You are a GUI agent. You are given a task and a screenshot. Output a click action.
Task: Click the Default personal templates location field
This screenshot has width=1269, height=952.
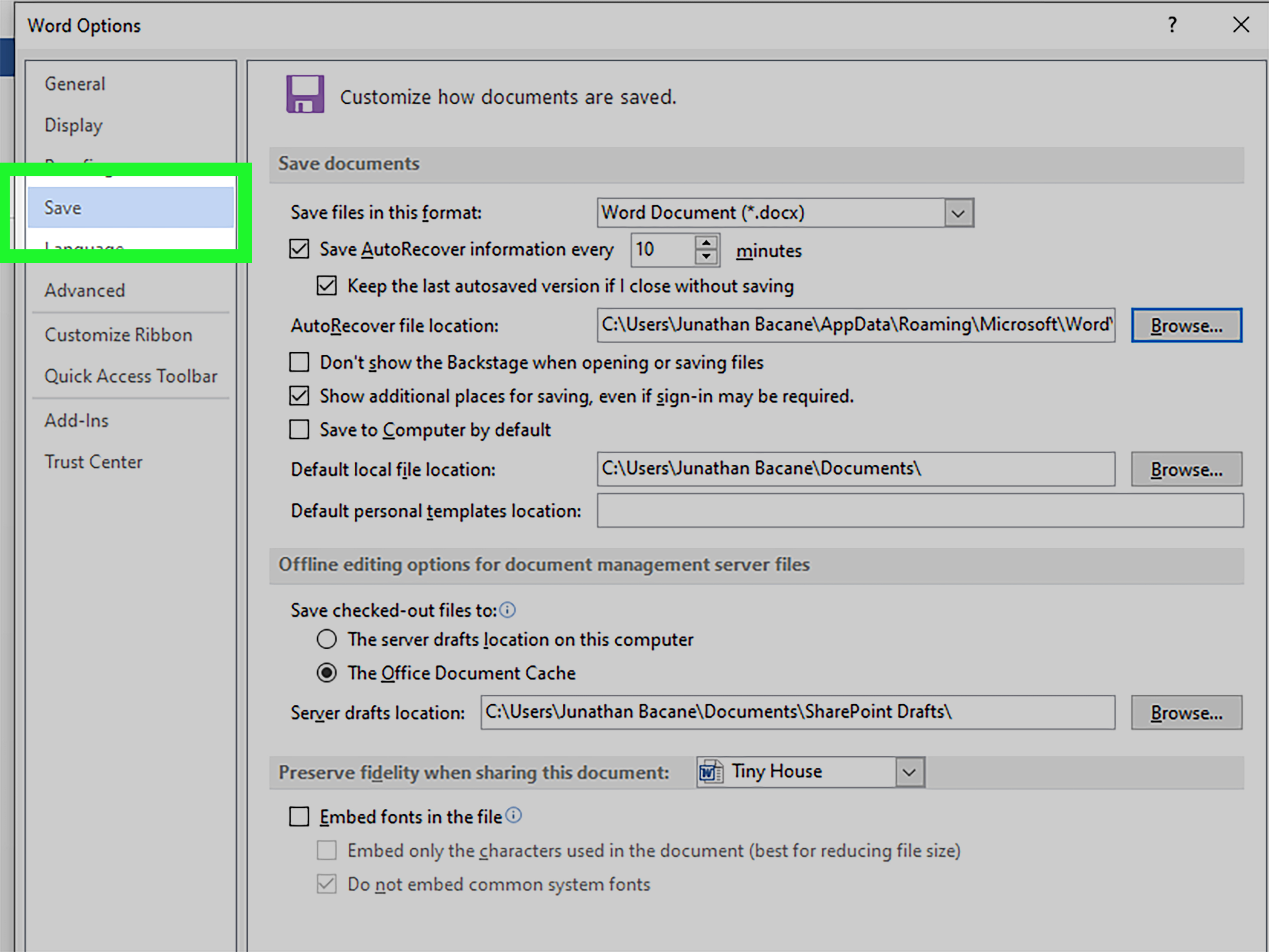pos(920,510)
